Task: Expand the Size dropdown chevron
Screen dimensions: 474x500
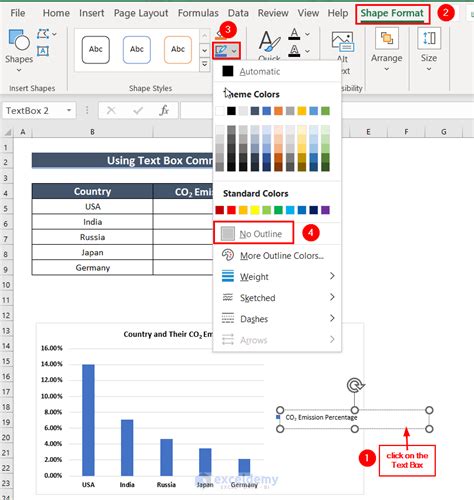Action: point(429,69)
